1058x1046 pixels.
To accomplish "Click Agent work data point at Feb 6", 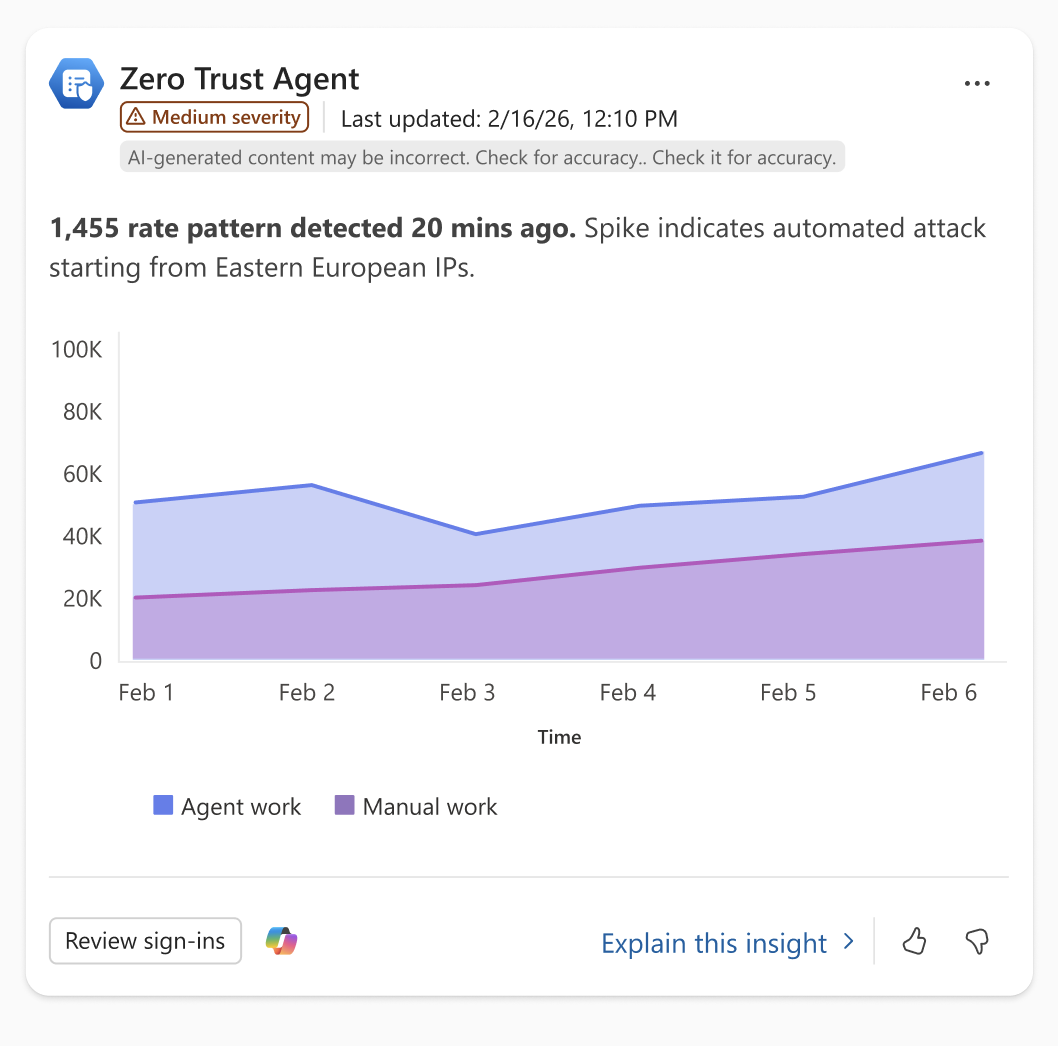I will 981,453.
